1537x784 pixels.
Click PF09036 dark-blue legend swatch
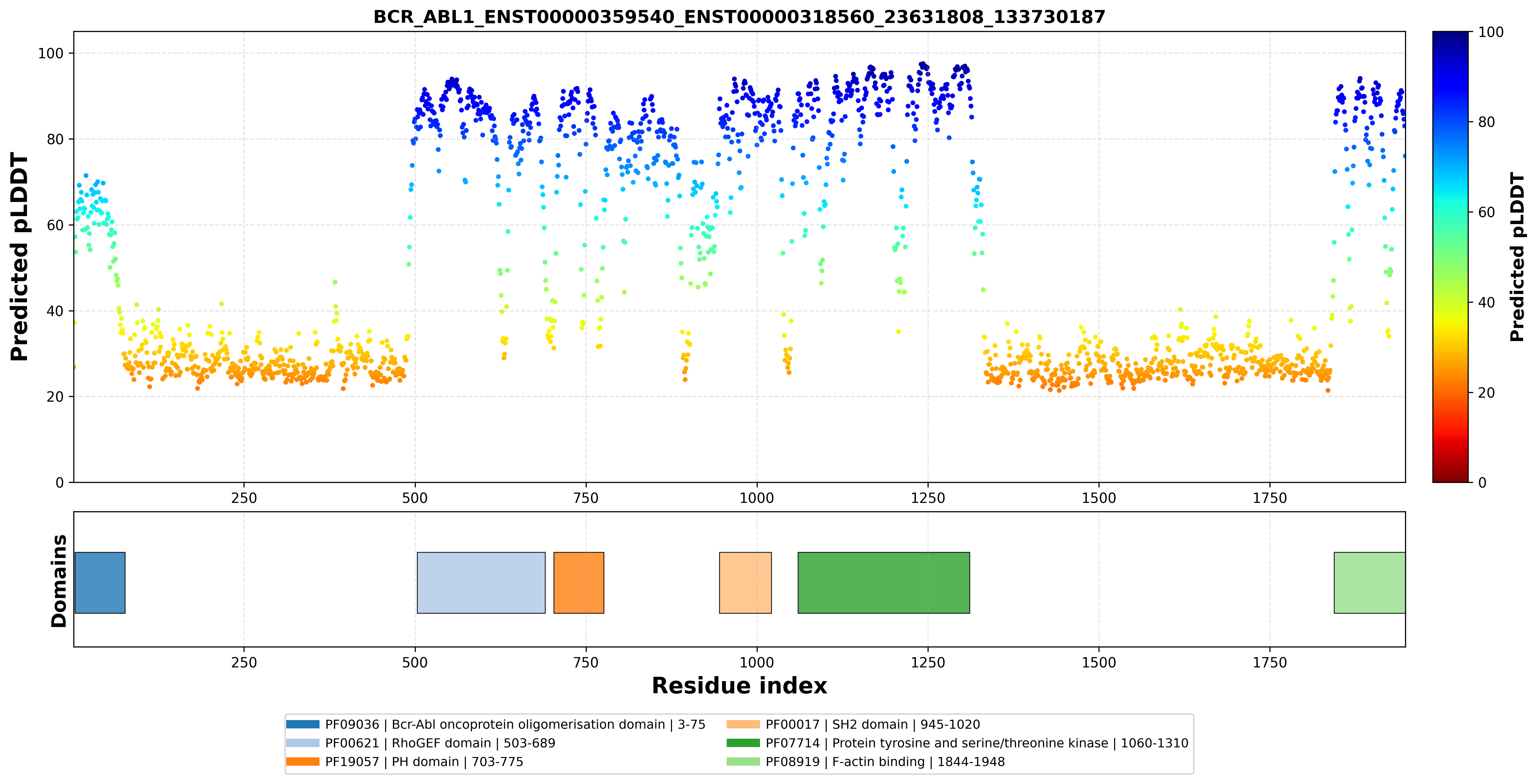click(x=303, y=724)
